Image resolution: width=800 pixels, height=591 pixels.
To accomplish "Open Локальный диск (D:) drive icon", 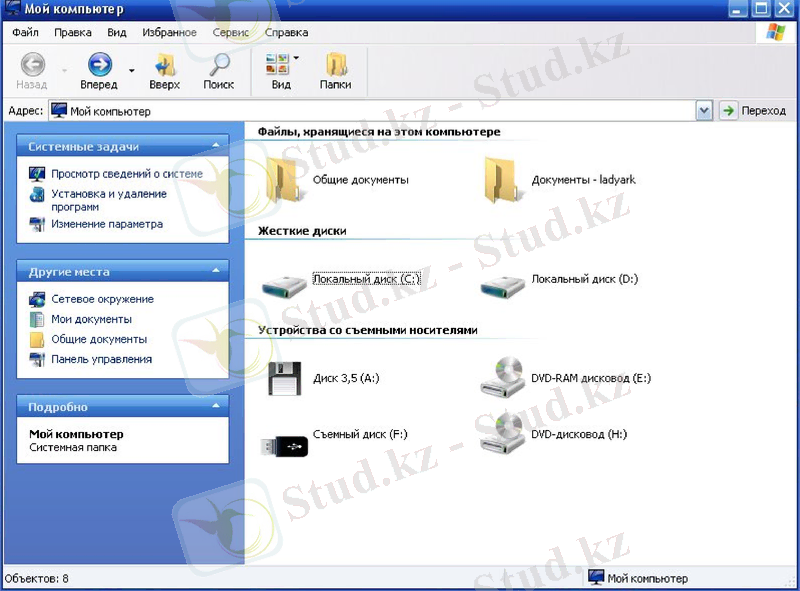I will 504,282.
